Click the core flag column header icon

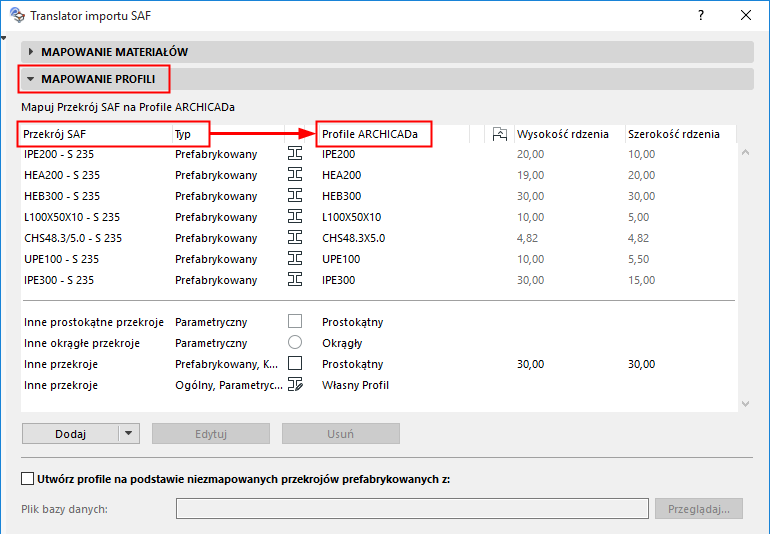(x=499, y=134)
